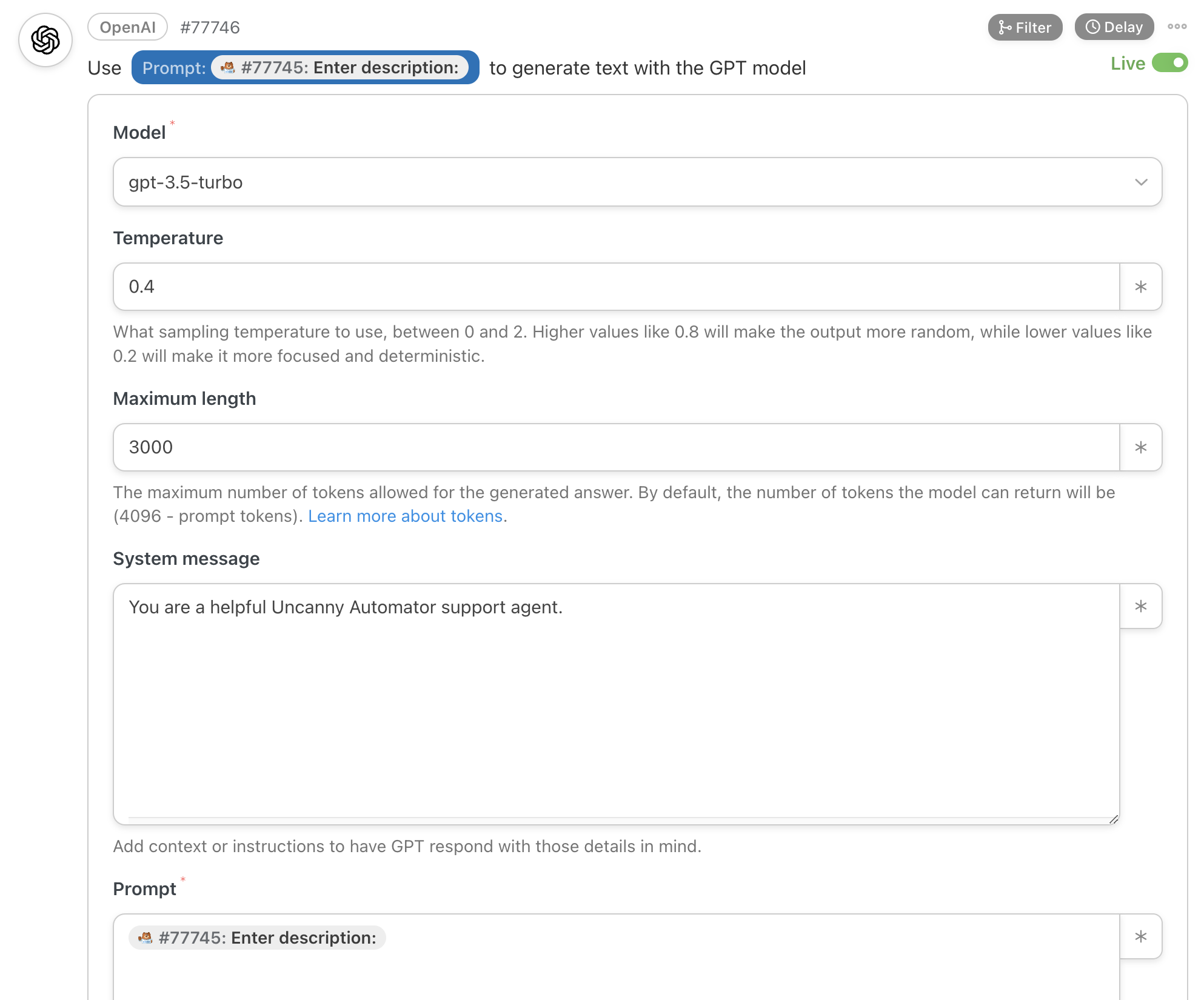Viewport: 1204px width, 1000px height.
Task: Click the blue Prompt token pill in sentence
Action: point(305,67)
